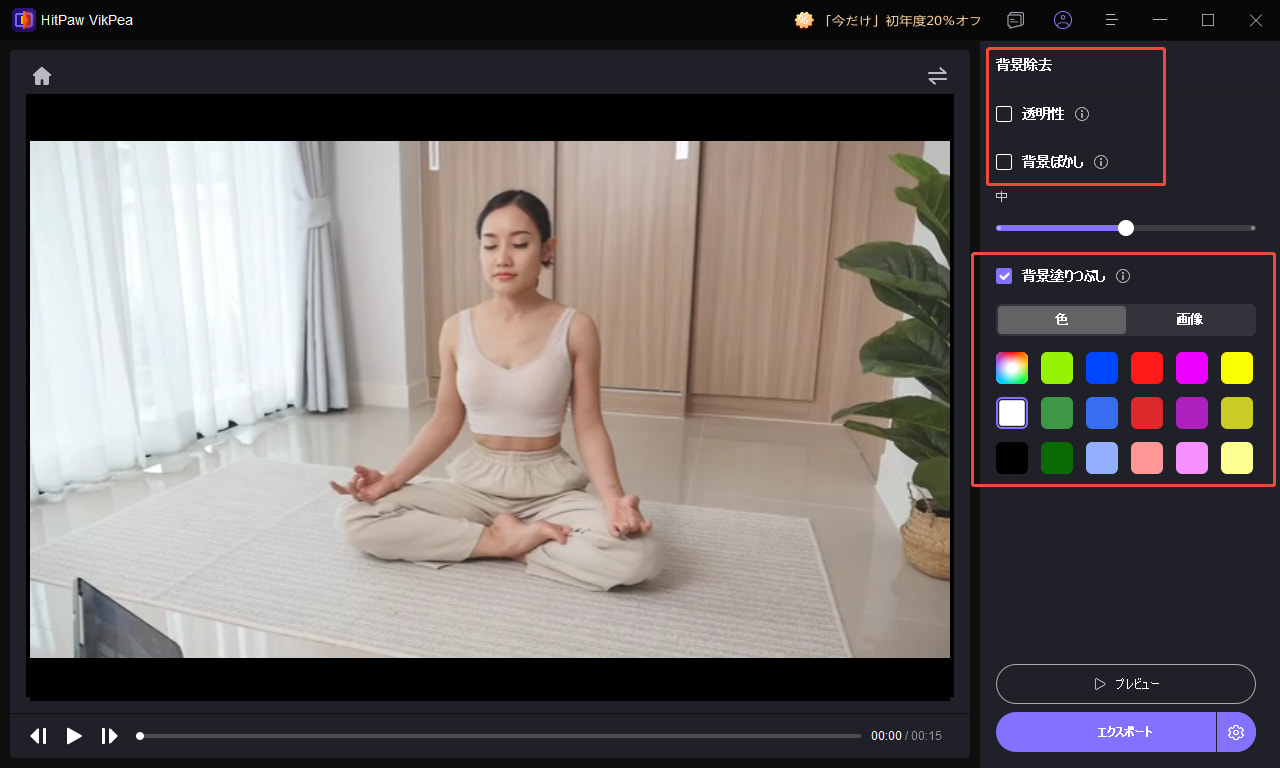The height and width of the screenshot is (768, 1280).
Task: Click the video timeline seek bar
Action: [500, 735]
